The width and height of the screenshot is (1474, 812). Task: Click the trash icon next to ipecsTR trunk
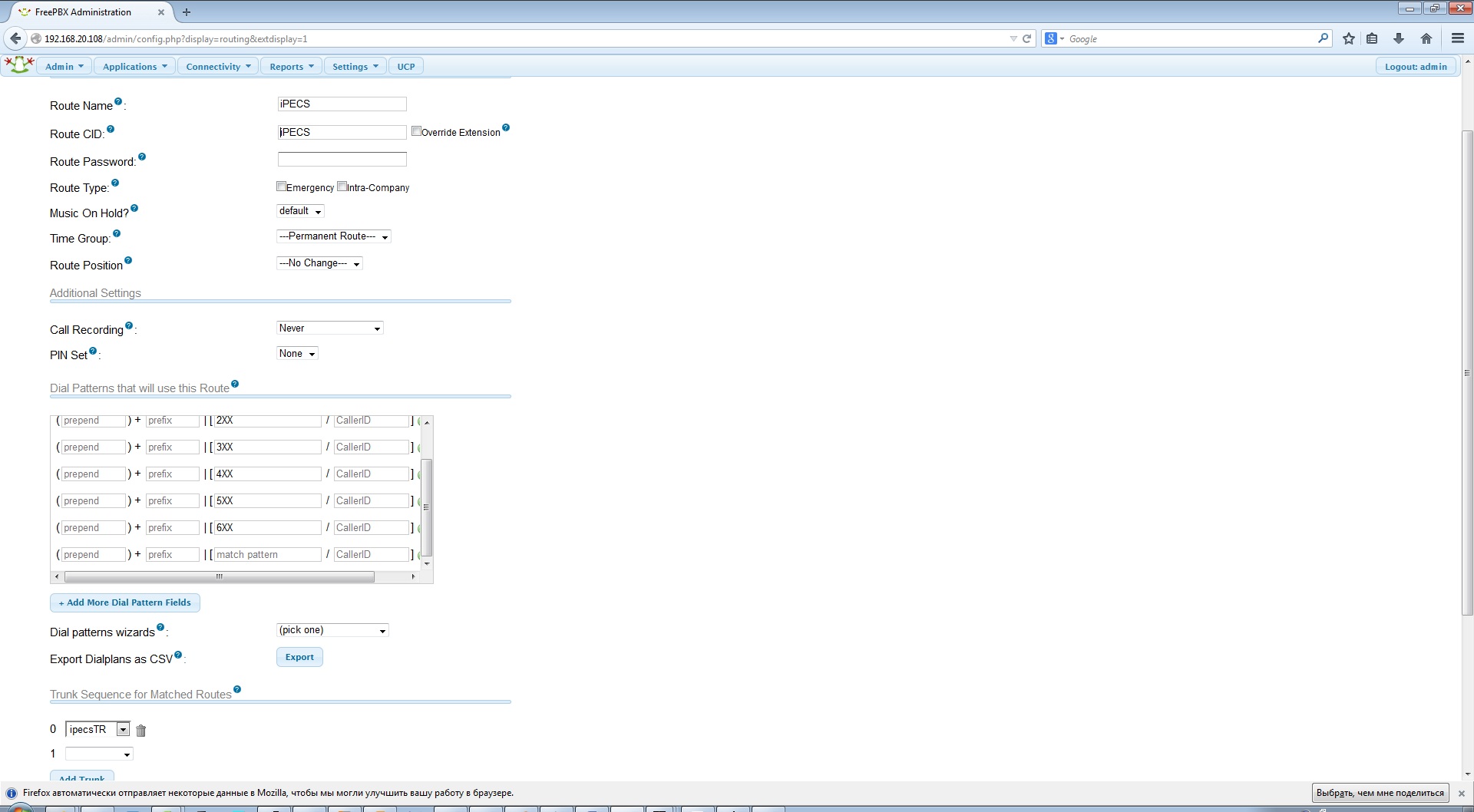[x=140, y=731]
